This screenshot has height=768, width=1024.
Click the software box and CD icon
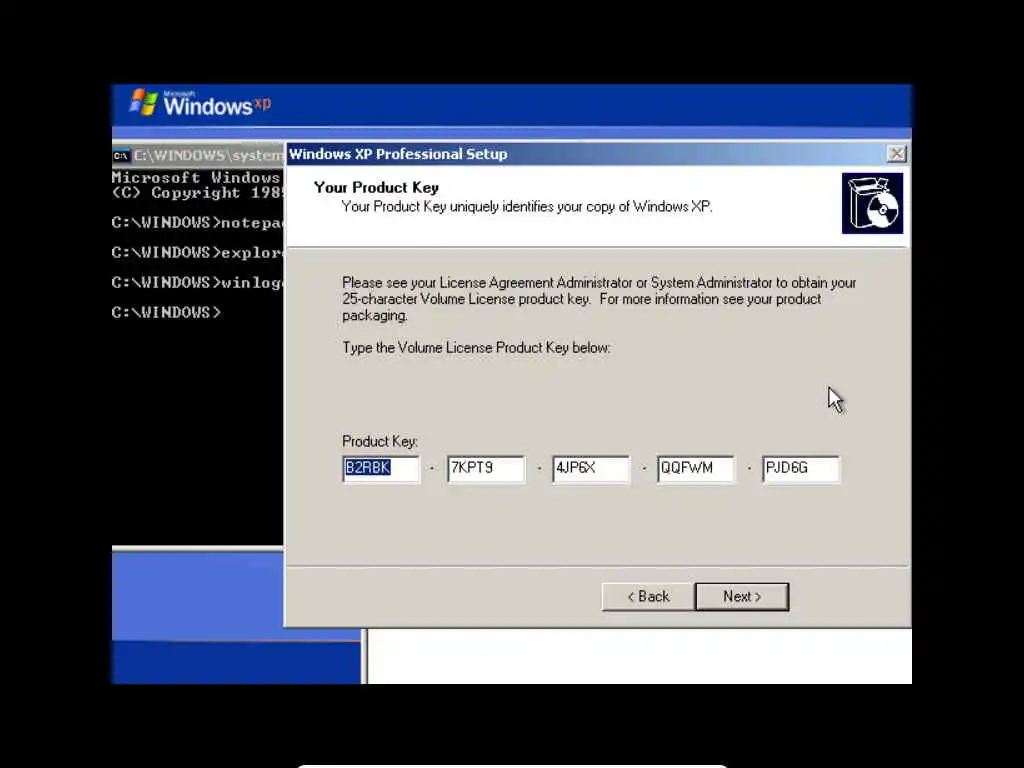click(x=872, y=203)
